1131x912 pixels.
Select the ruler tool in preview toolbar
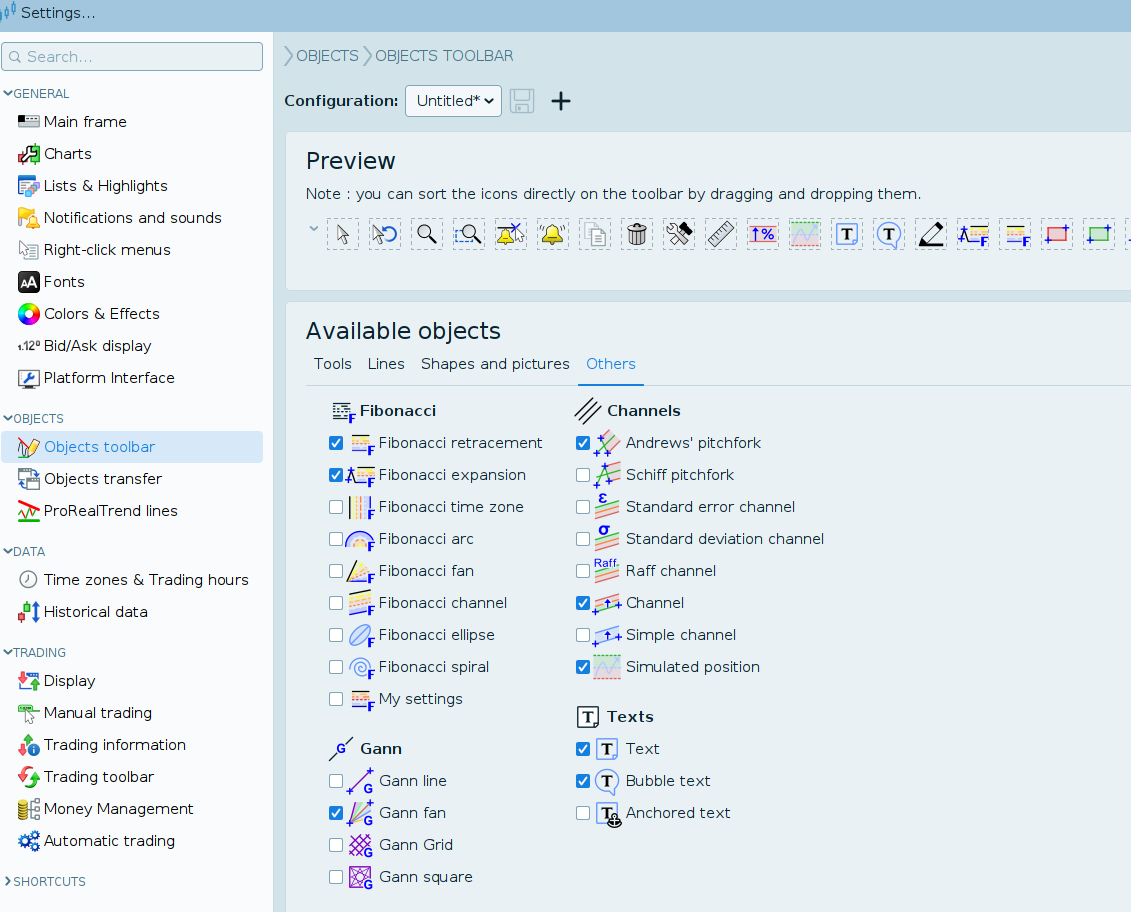pos(720,235)
